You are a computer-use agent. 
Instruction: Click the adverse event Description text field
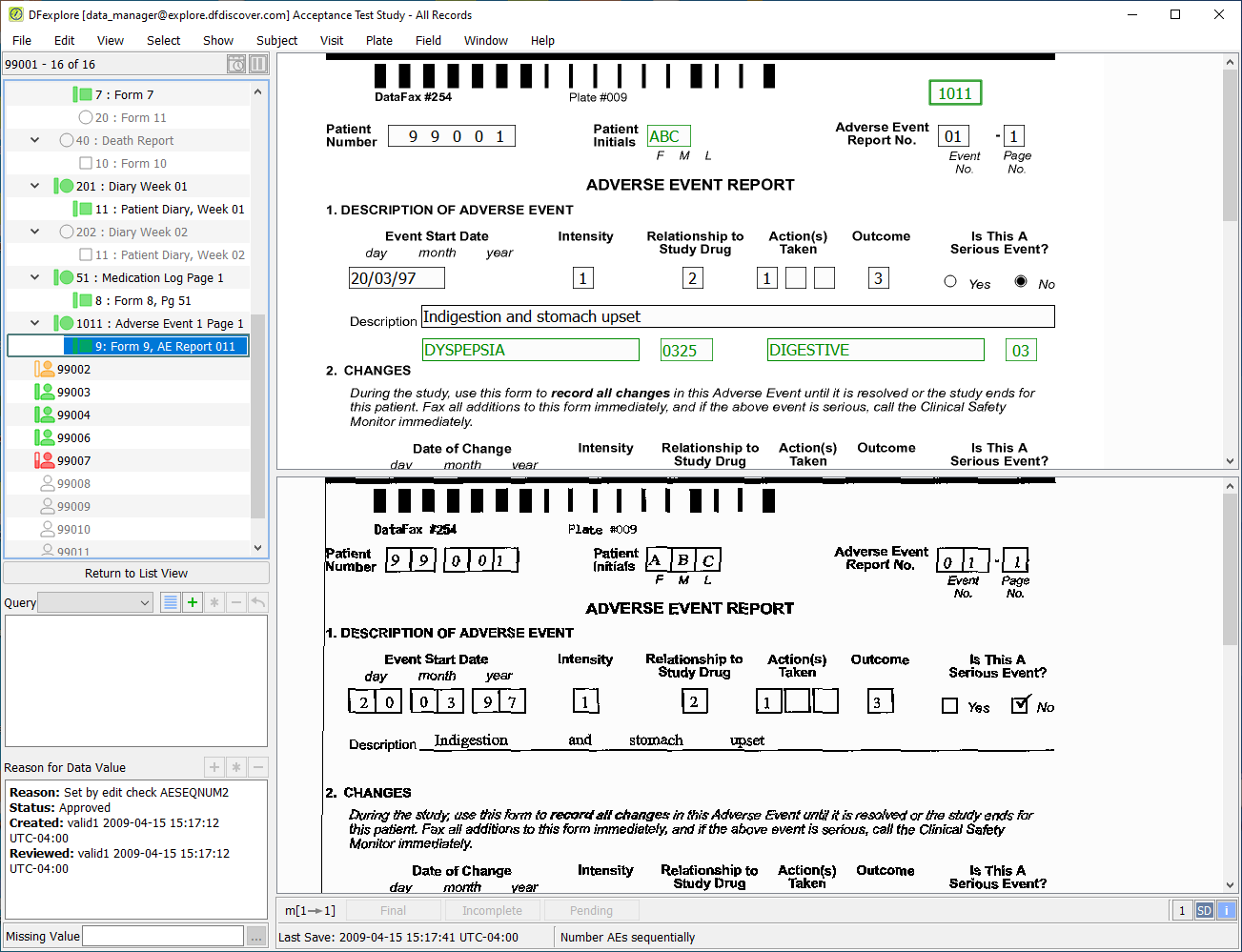point(738,316)
